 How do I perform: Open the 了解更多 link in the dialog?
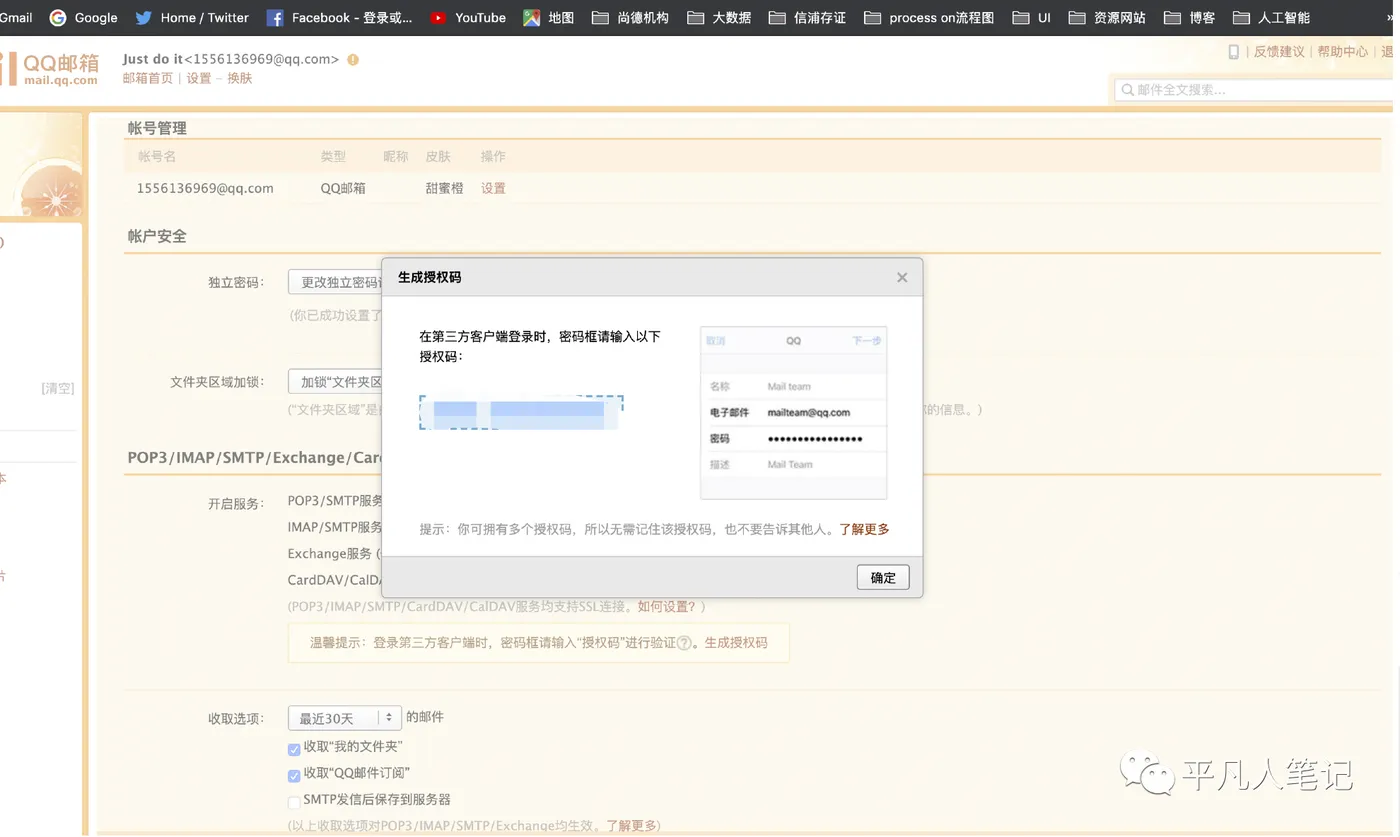coord(864,529)
